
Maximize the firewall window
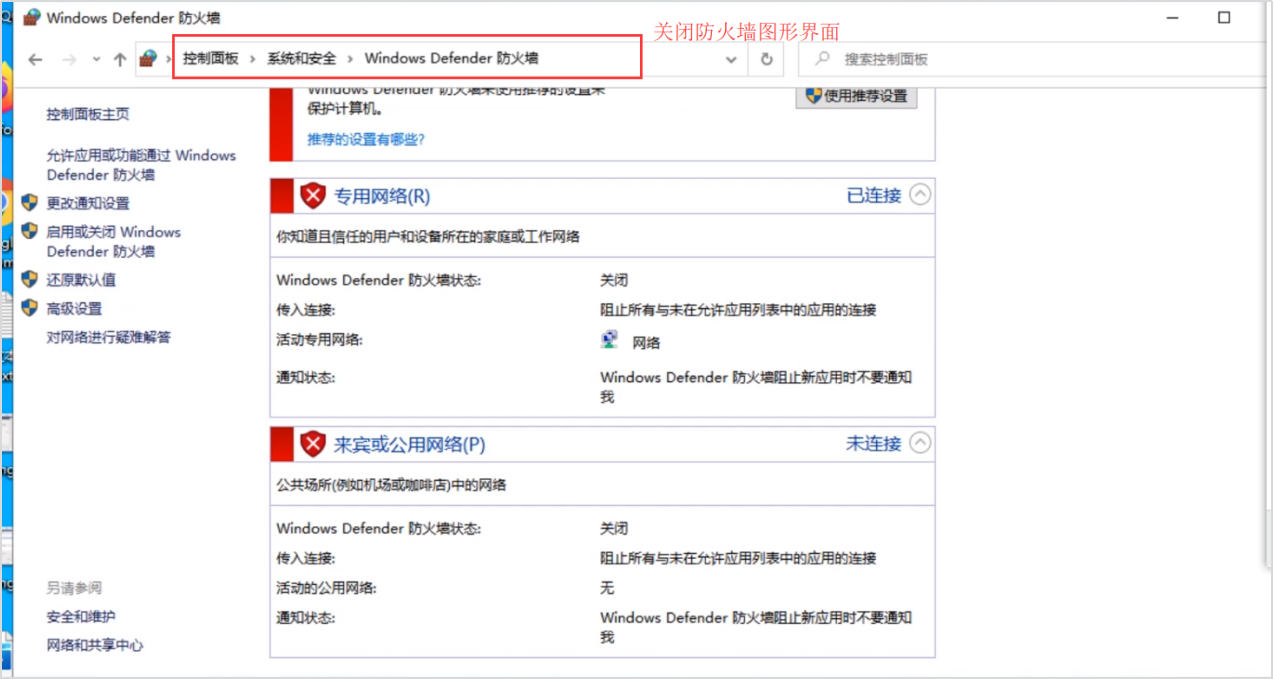1224,17
